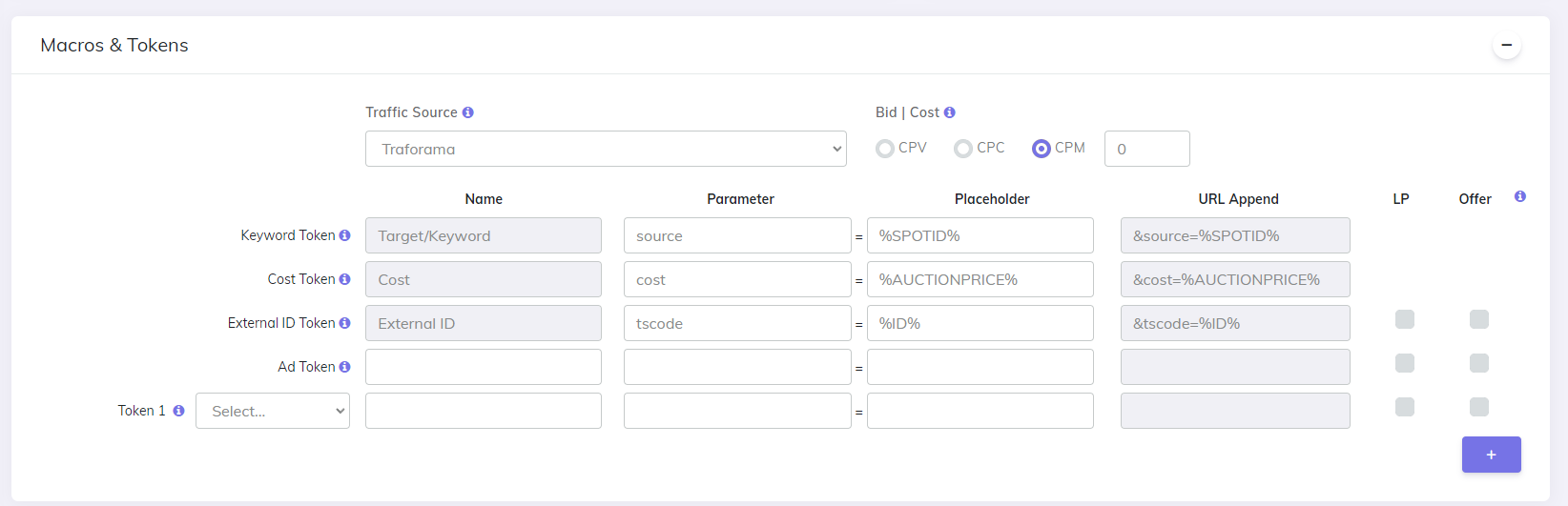This screenshot has height=506, width=1568.
Task: Open the Keyword Token info icon
Action: point(344,235)
